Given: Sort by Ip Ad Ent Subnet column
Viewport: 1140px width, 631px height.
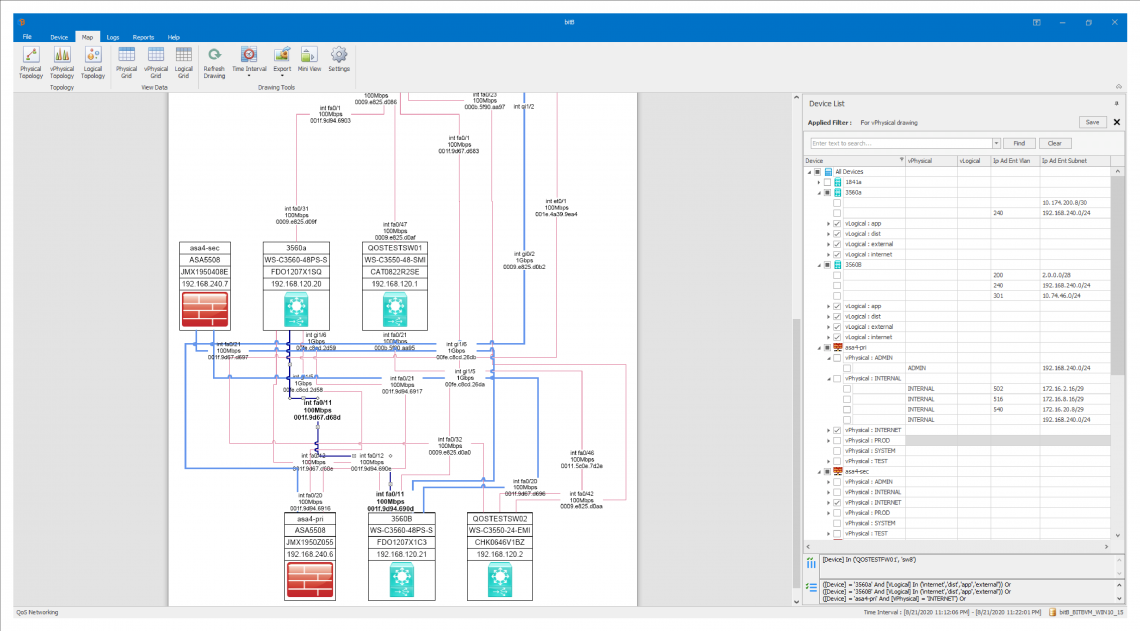Looking at the screenshot, I should 1075,161.
